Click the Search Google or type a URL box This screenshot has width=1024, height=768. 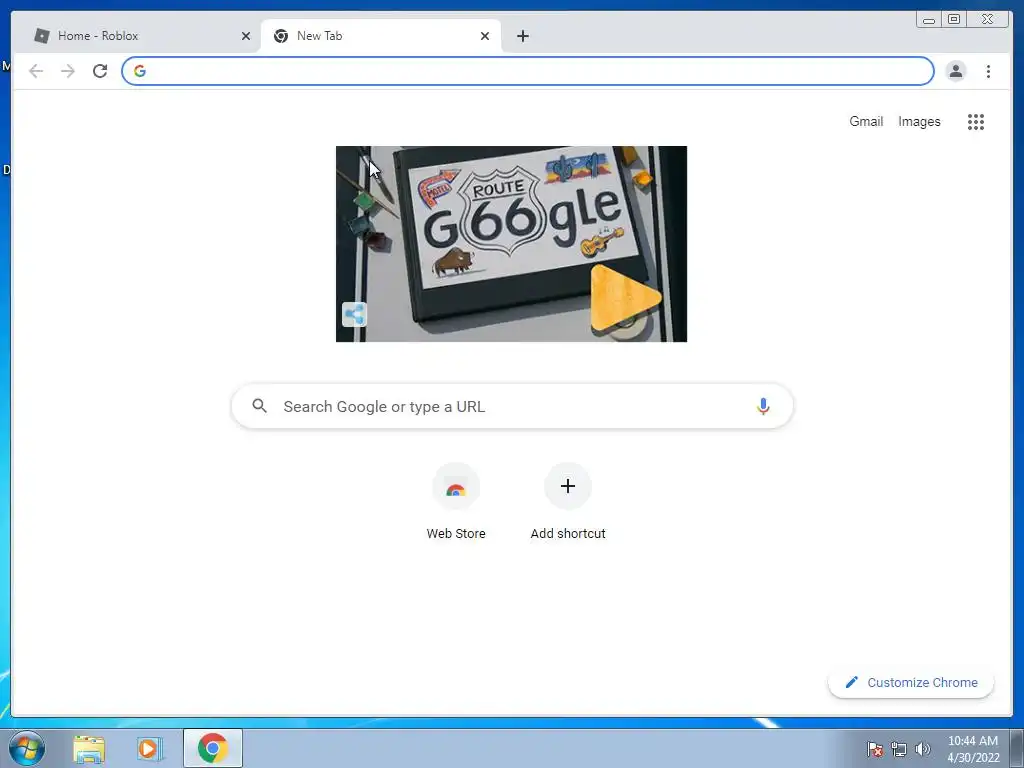[x=513, y=406]
